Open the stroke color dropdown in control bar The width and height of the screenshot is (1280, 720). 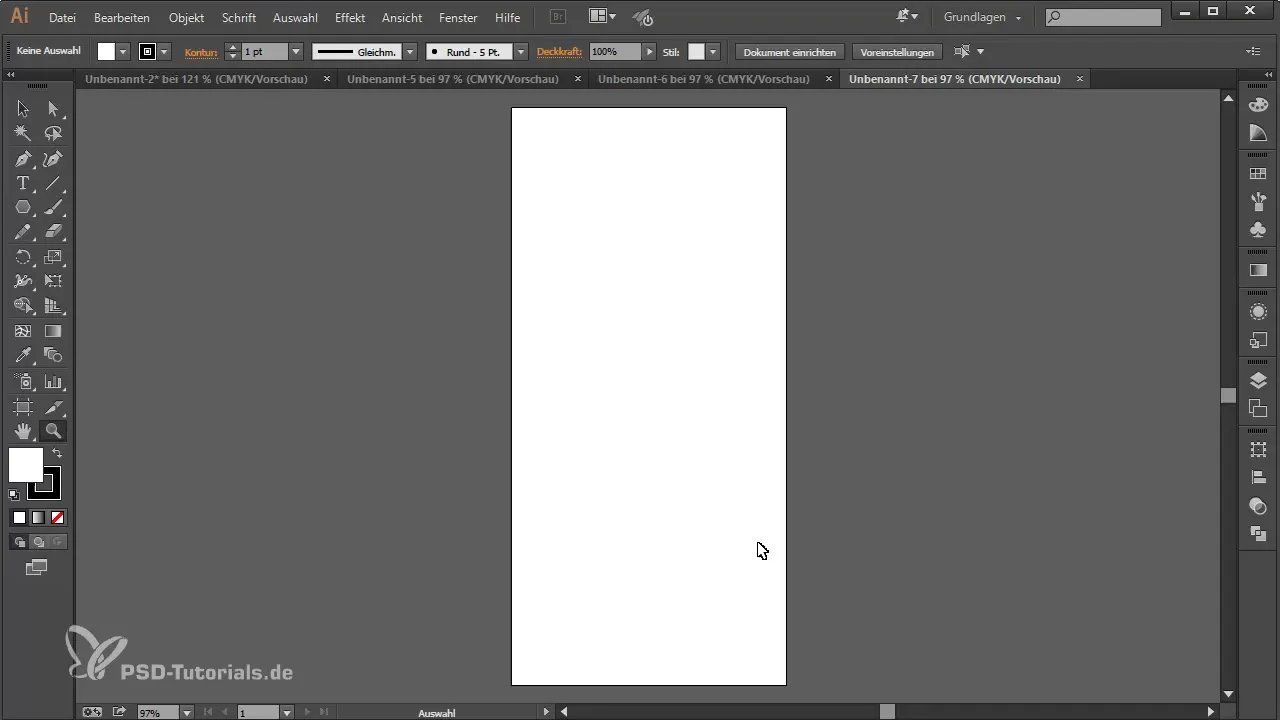coord(165,51)
